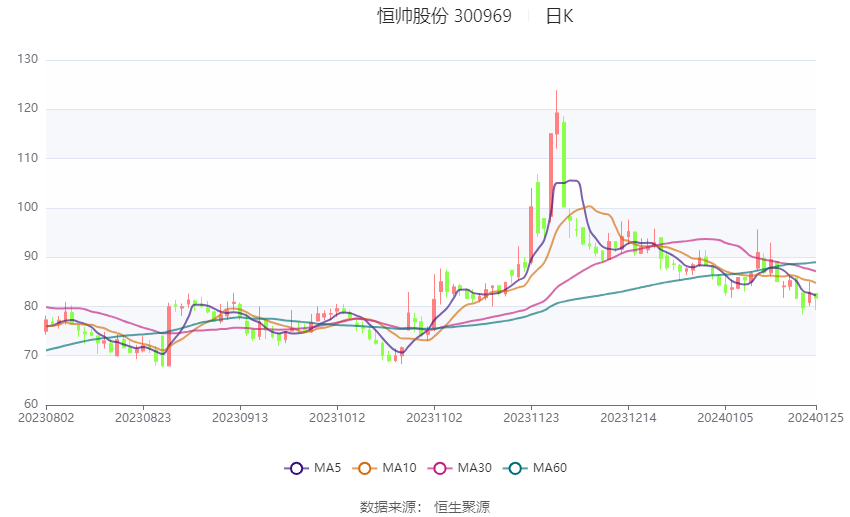Click the x-axis date 20230913
This screenshot has height=517, width=850.
240,418
